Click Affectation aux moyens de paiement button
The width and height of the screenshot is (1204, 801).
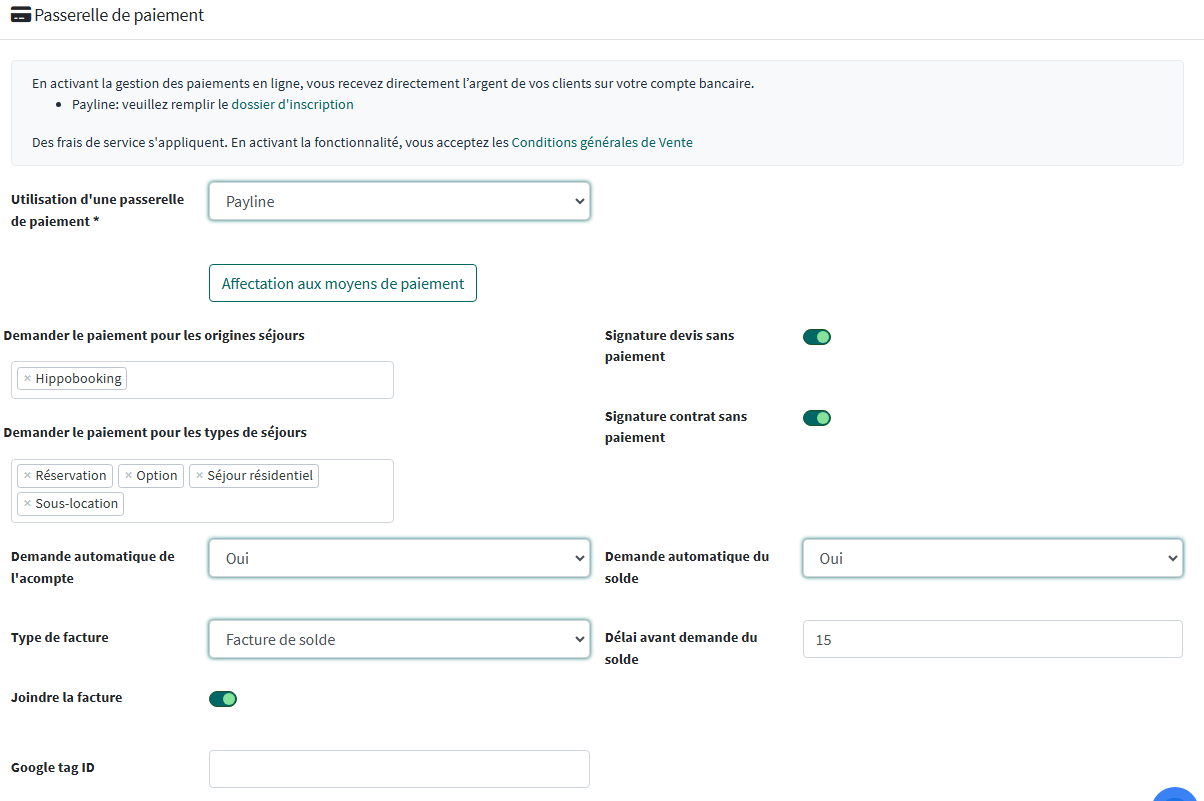pos(342,284)
